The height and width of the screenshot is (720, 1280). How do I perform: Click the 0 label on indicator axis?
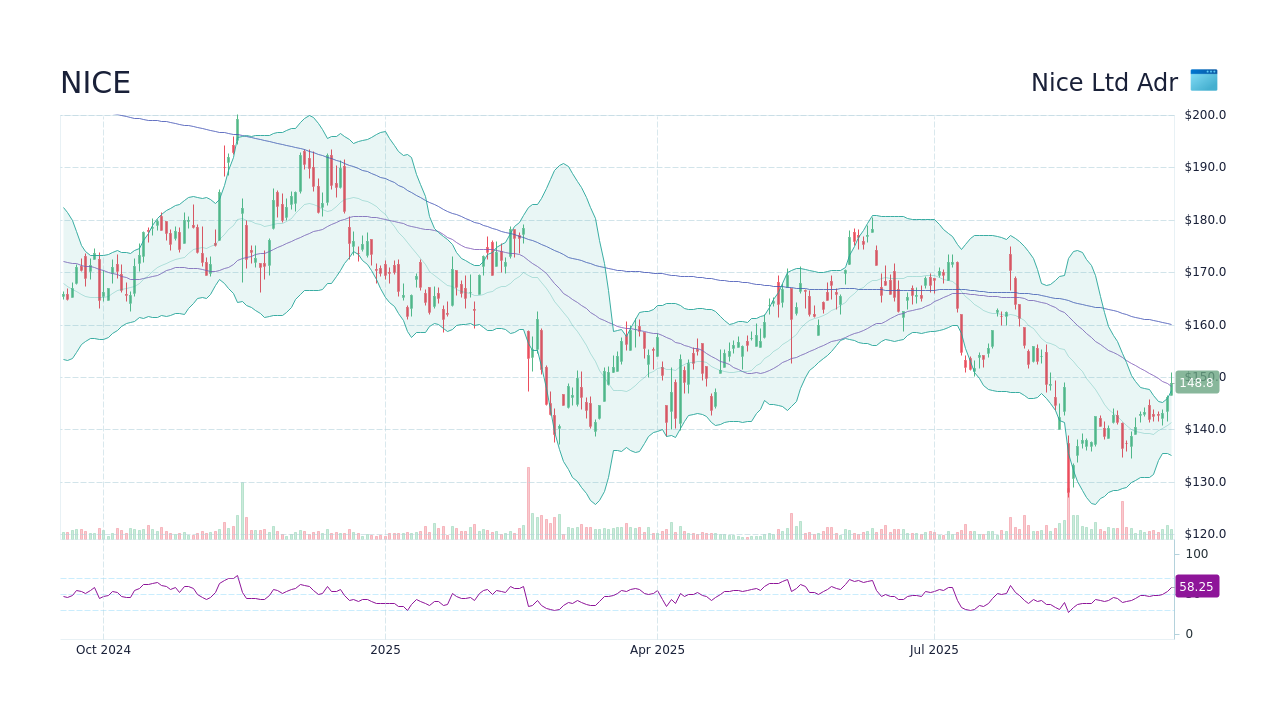(x=1187, y=633)
